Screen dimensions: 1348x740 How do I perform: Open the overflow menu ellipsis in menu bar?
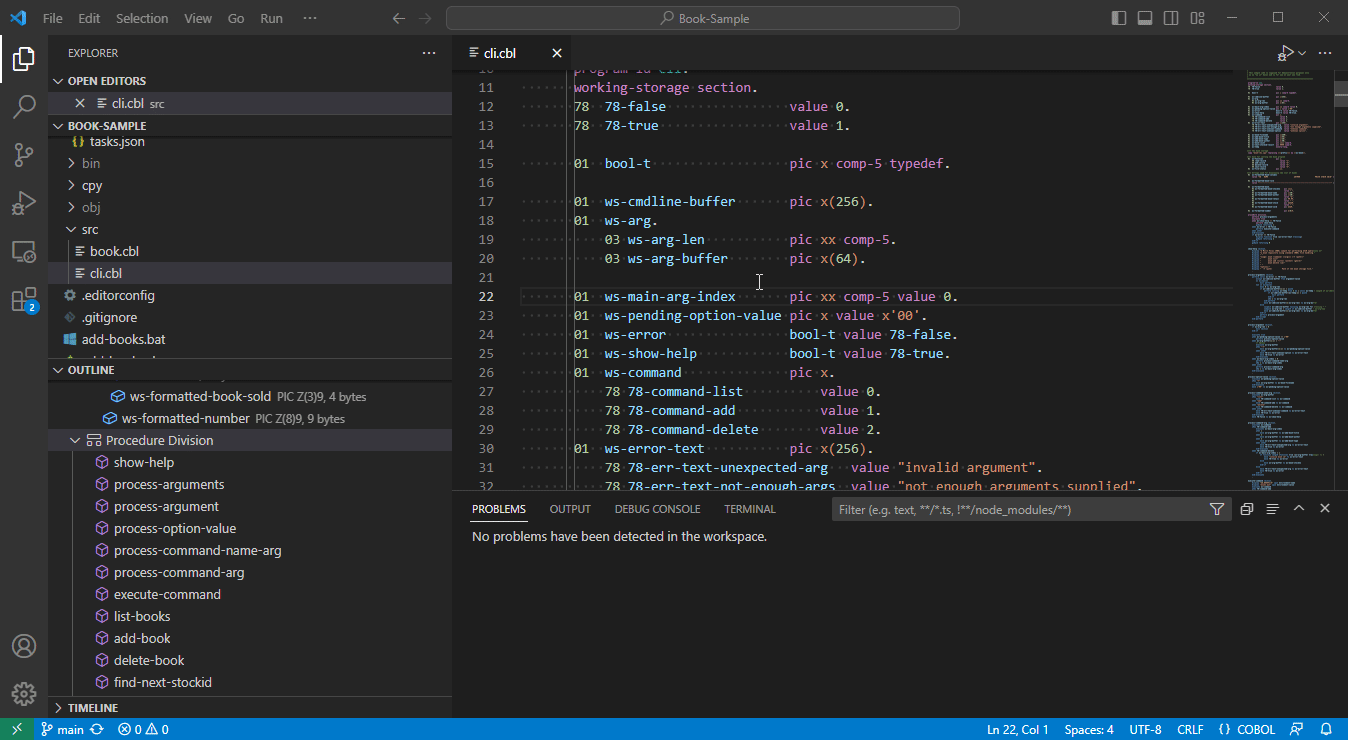tap(310, 18)
